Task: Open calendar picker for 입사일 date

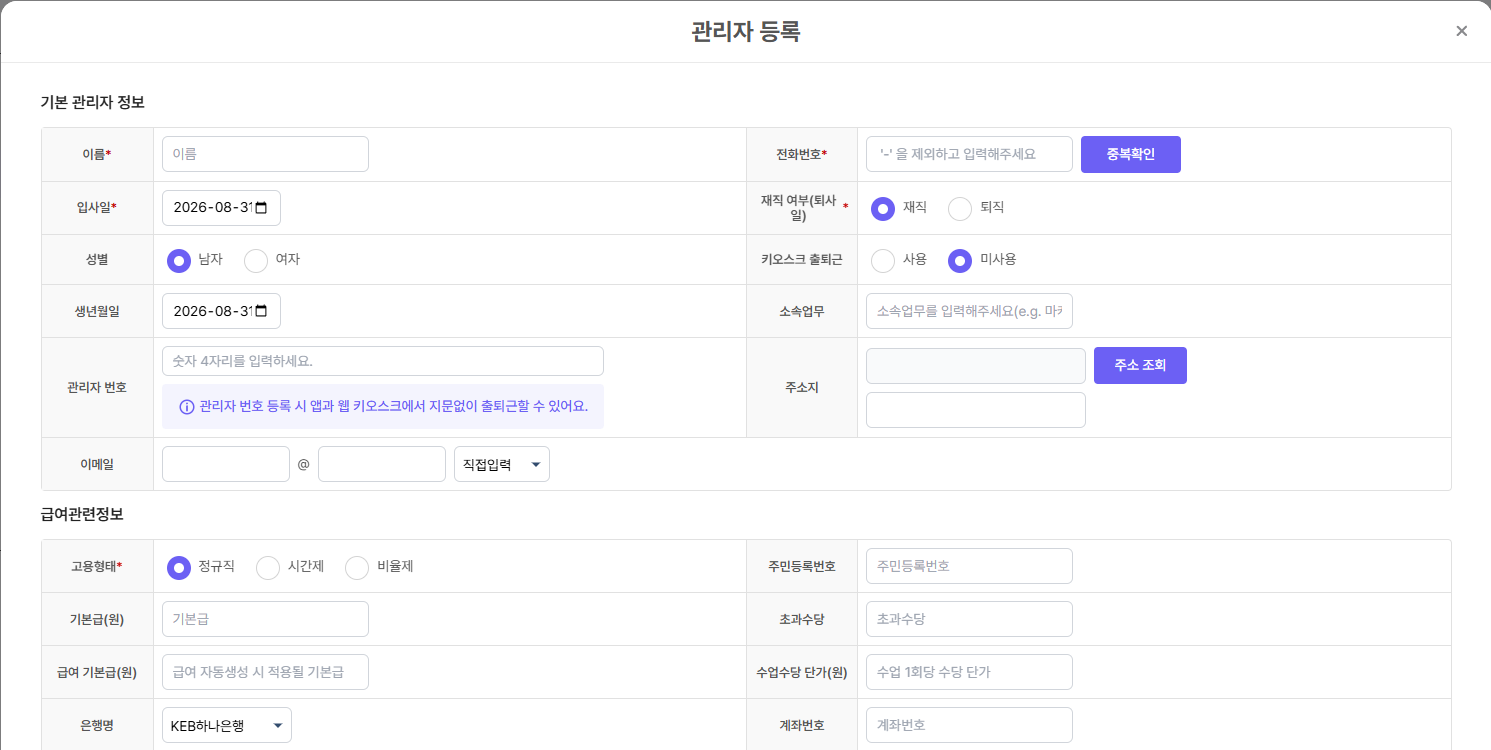Action: (x=262, y=208)
